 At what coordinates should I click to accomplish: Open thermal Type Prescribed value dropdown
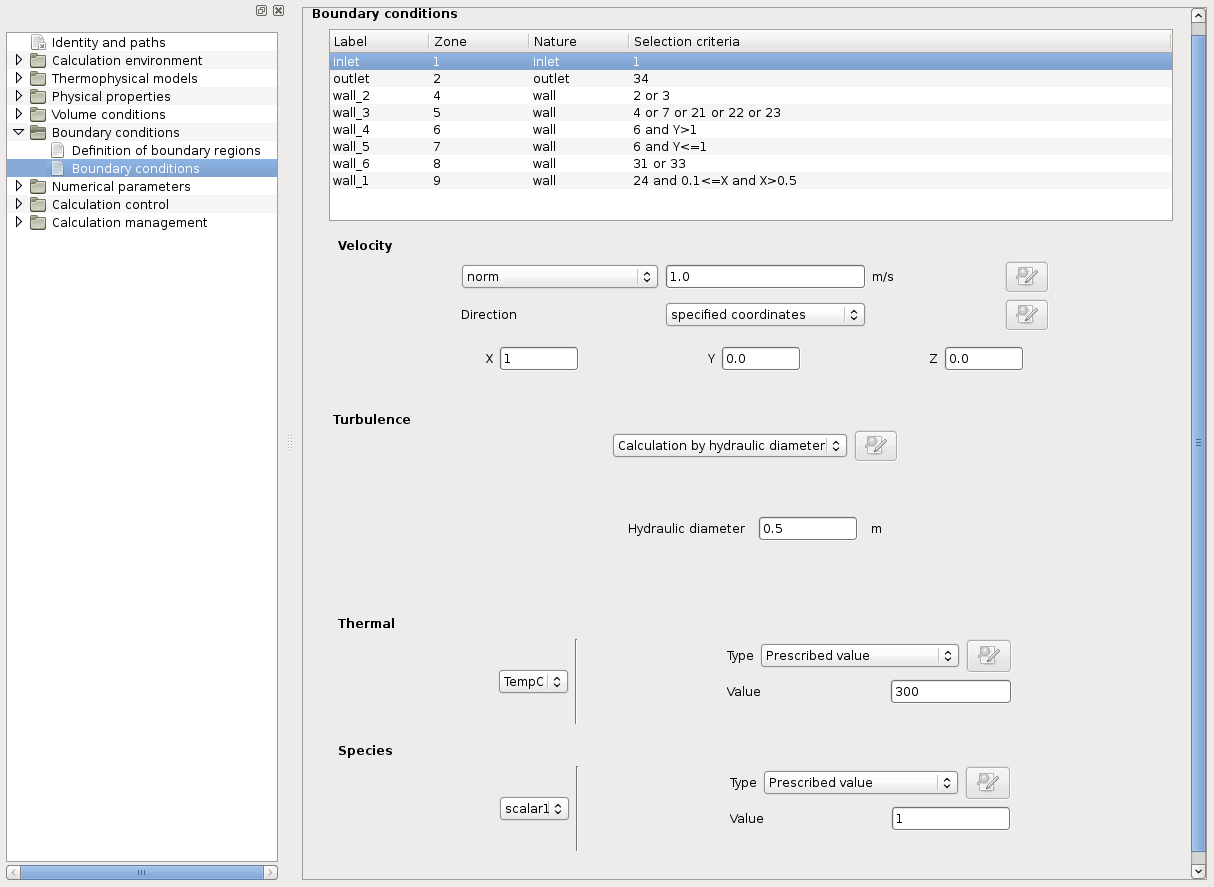coord(859,656)
